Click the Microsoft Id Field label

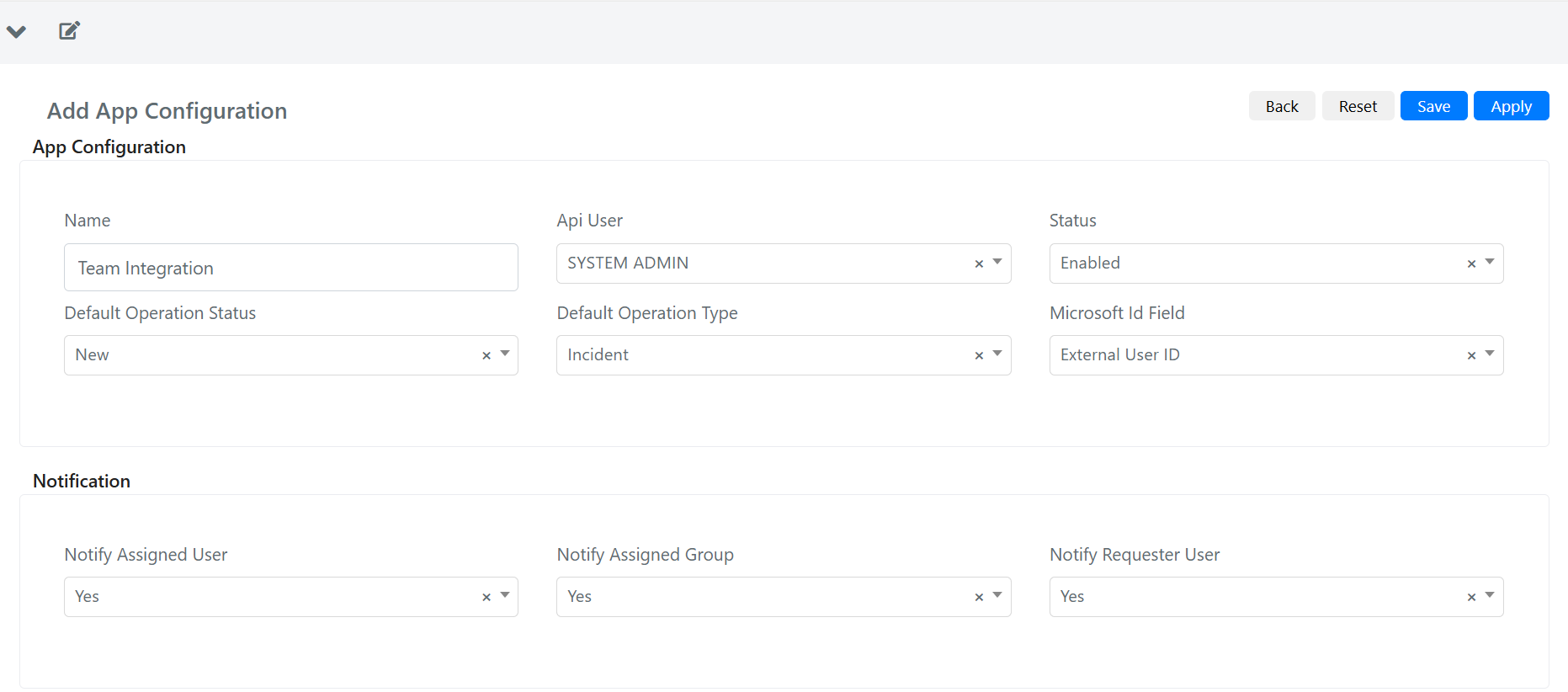click(1117, 313)
